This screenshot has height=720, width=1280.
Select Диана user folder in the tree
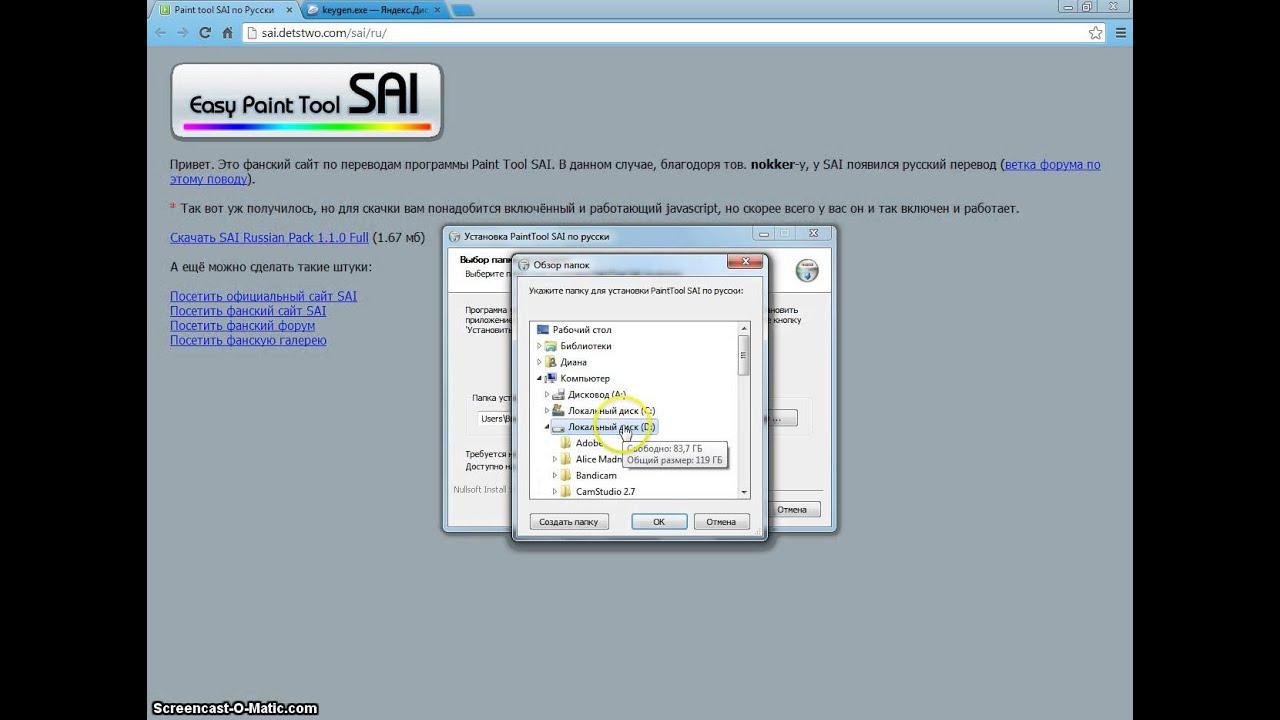point(573,362)
